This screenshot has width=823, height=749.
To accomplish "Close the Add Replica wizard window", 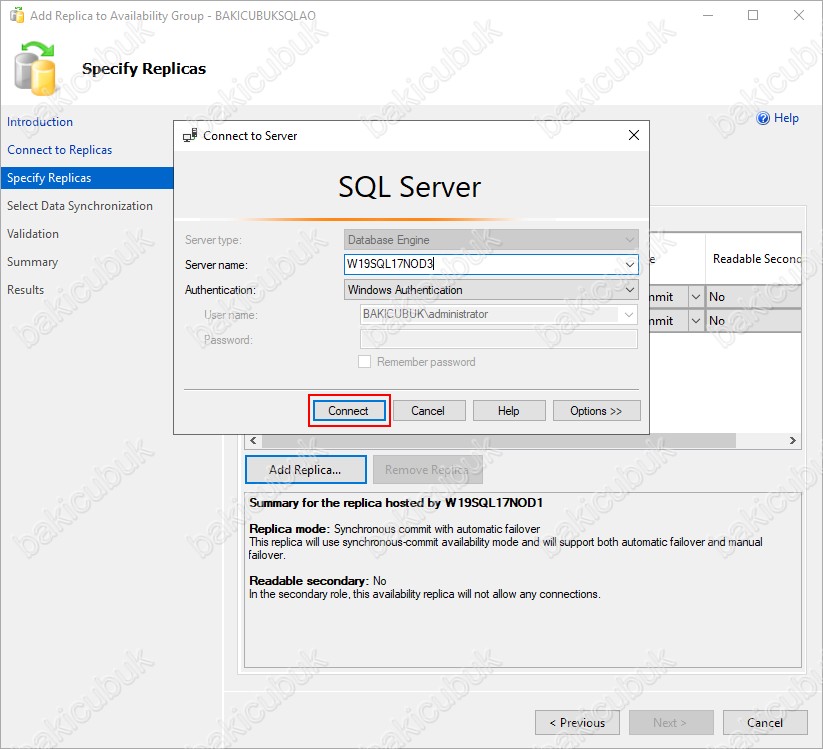I will point(798,15).
